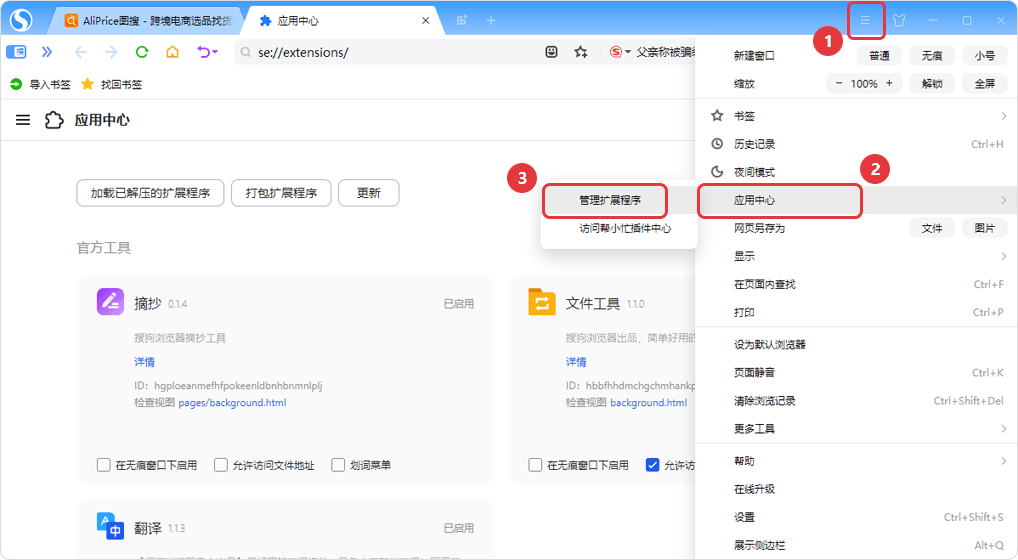Image resolution: width=1018 pixels, height=560 pixels.
Task: Open the pages/background.html link under 摘抄
Action: [x=232, y=403]
